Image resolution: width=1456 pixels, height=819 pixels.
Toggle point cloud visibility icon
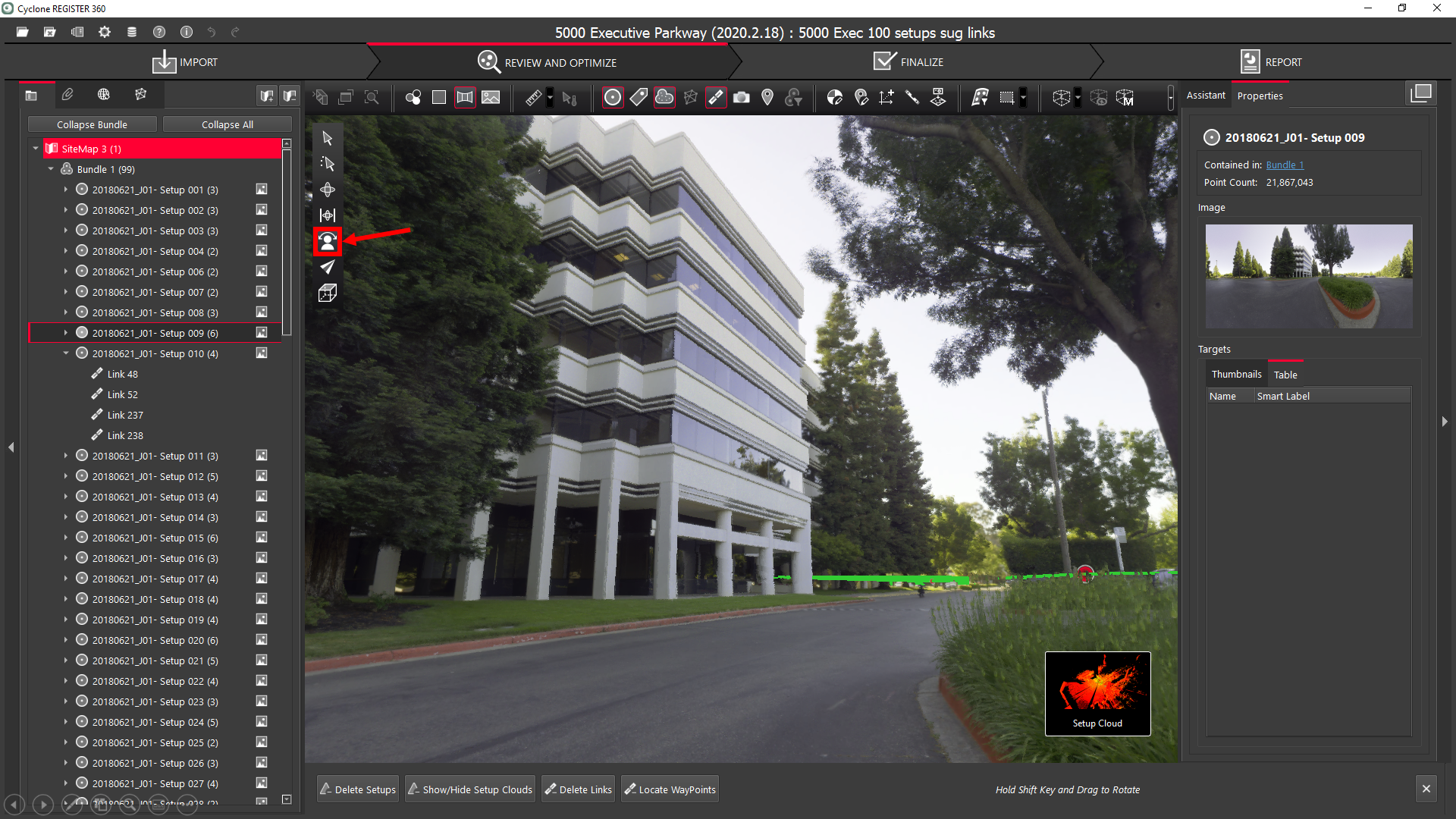(664, 97)
